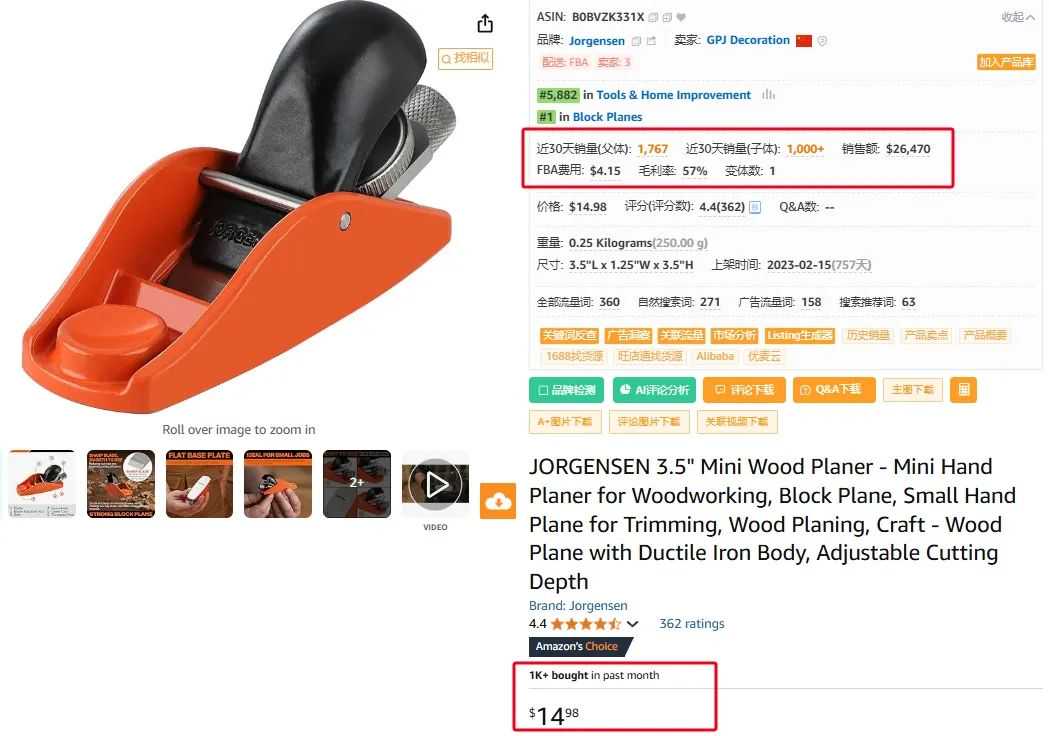Select the Flat Base Plate thumbnail image
The width and height of the screenshot is (1049, 736).
199,484
